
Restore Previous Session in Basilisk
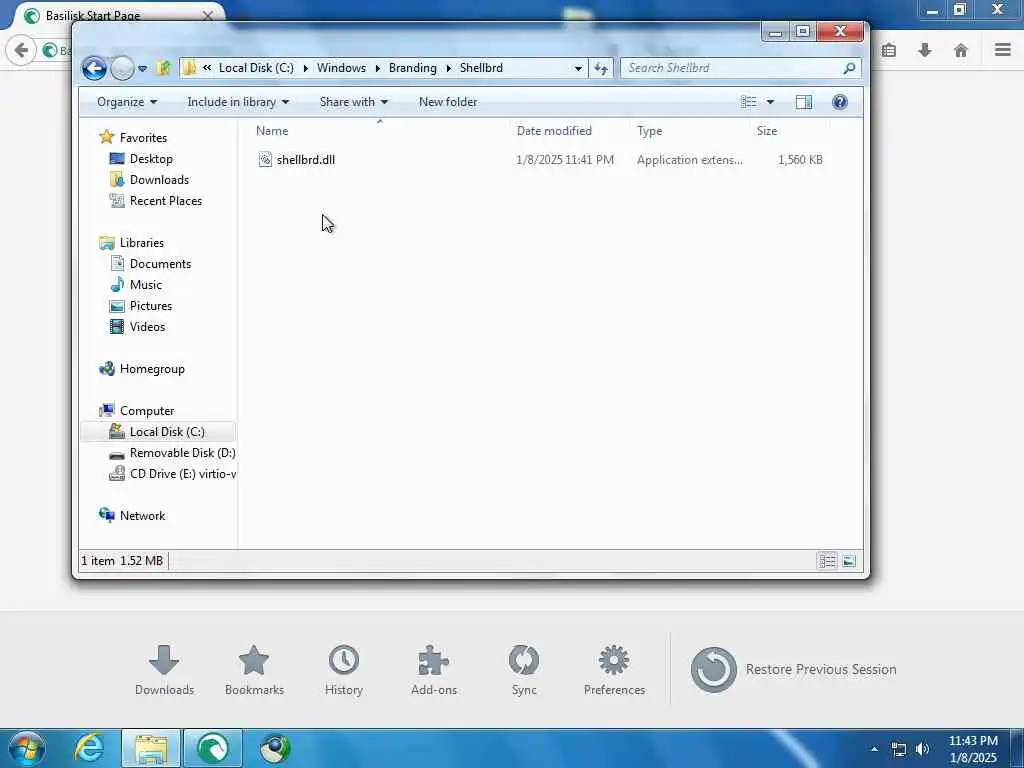(793, 669)
